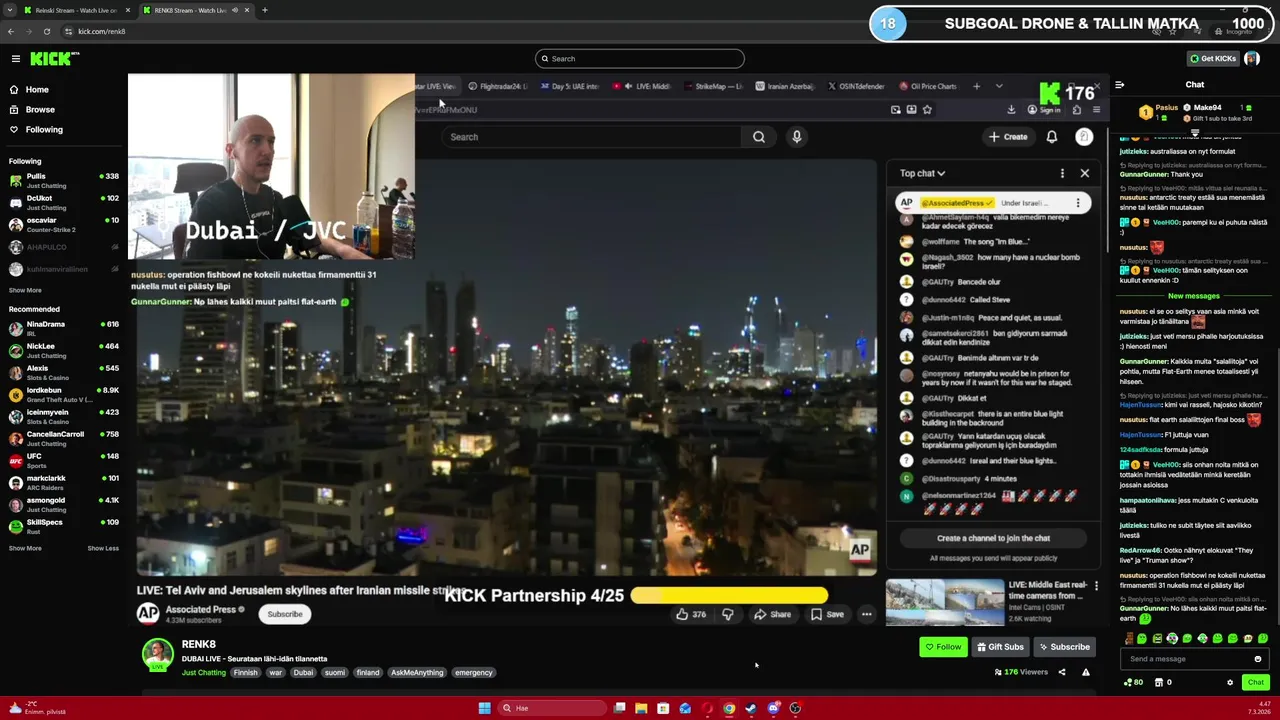The image size is (1280, 720).
Task: Open YouTube chat three-dot options
Action: (x=1062, y=173)
